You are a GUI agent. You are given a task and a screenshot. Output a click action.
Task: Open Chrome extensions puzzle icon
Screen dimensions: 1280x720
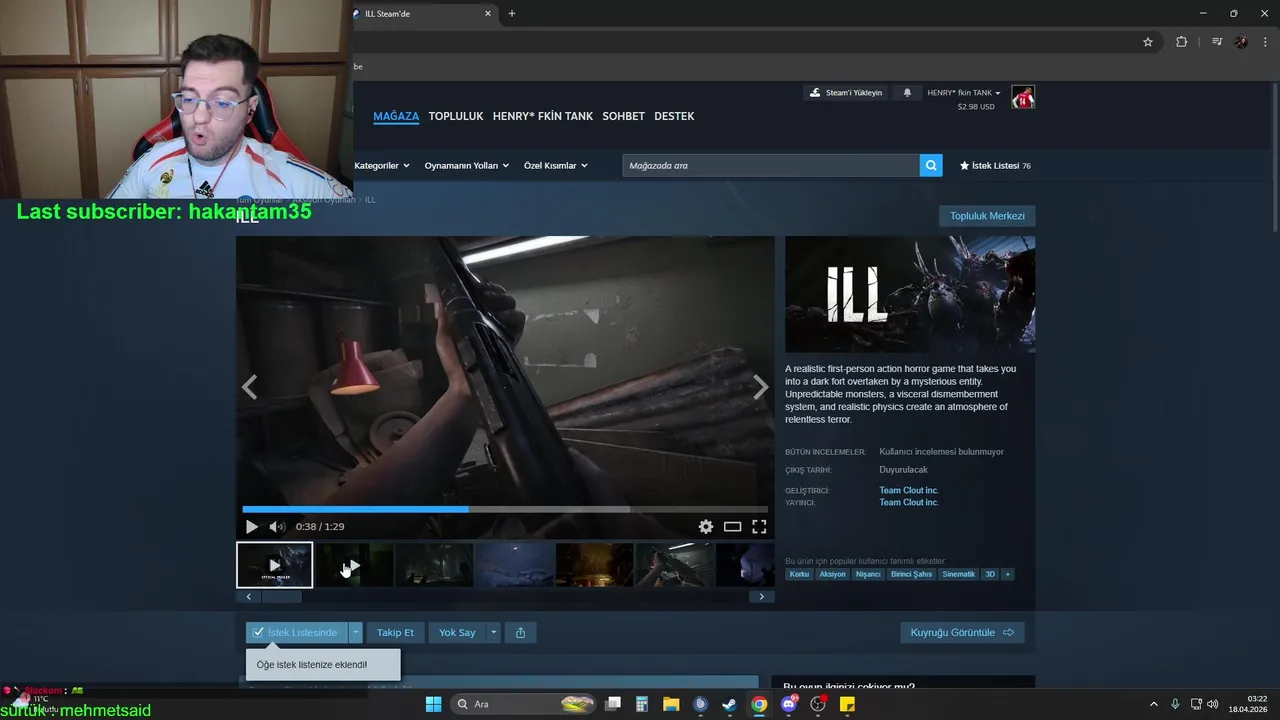pos(1181,42)
